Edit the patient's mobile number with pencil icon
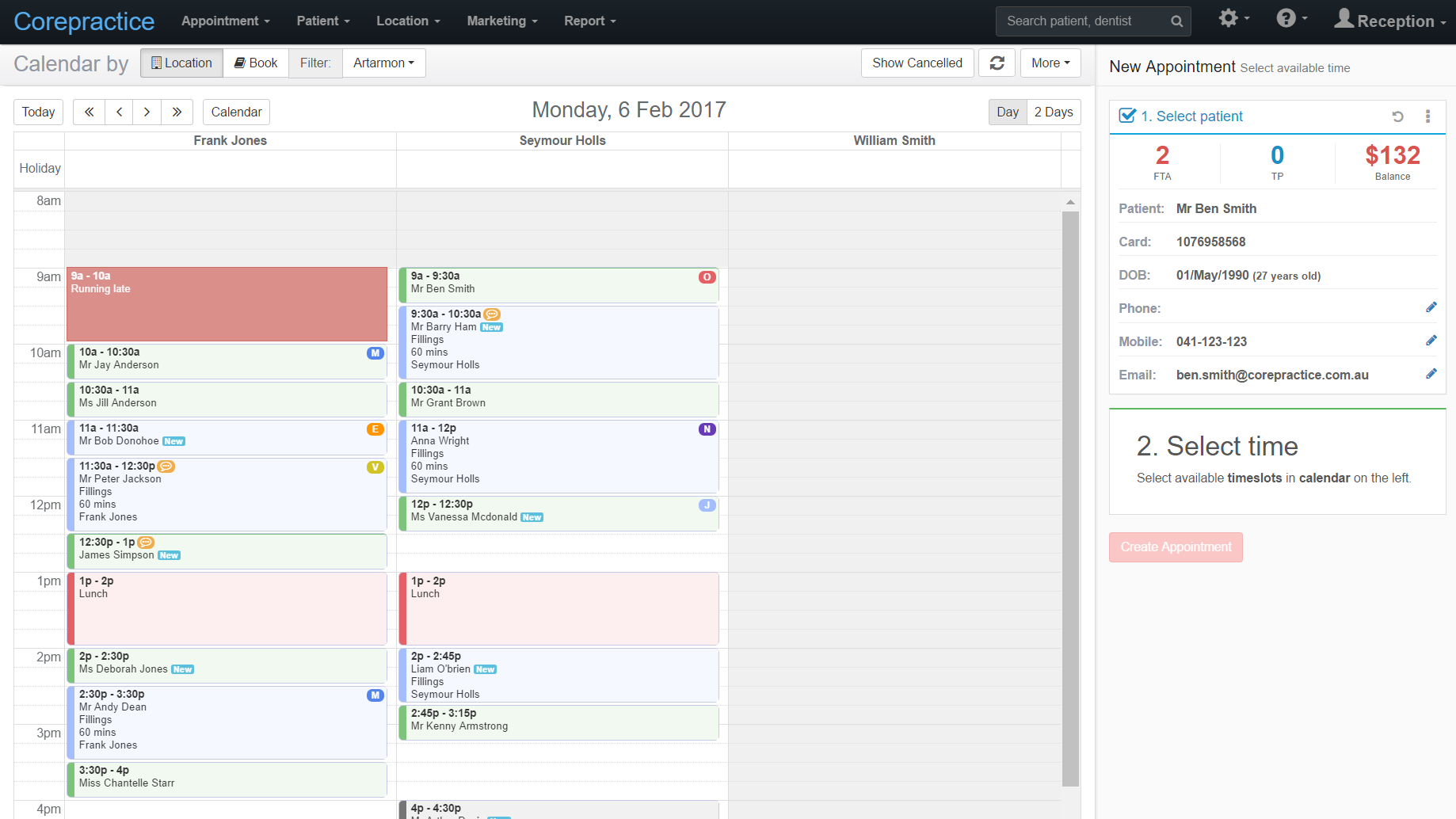The height and width of the screenshot is (819, 1456). point(1431,340)
